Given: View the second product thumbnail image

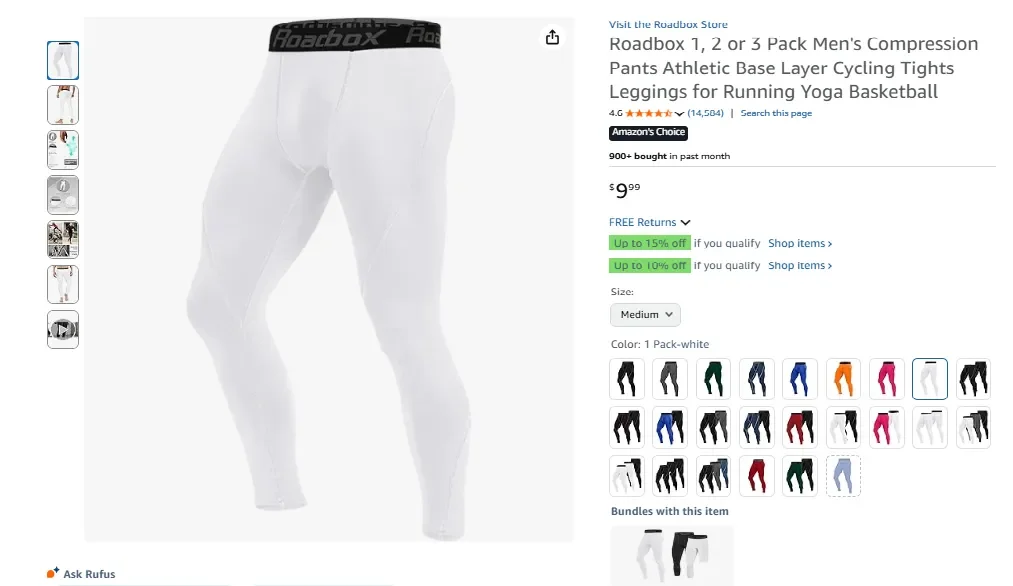Looking at the screenshot, I should pyautogui.click(x=63, y=105).
